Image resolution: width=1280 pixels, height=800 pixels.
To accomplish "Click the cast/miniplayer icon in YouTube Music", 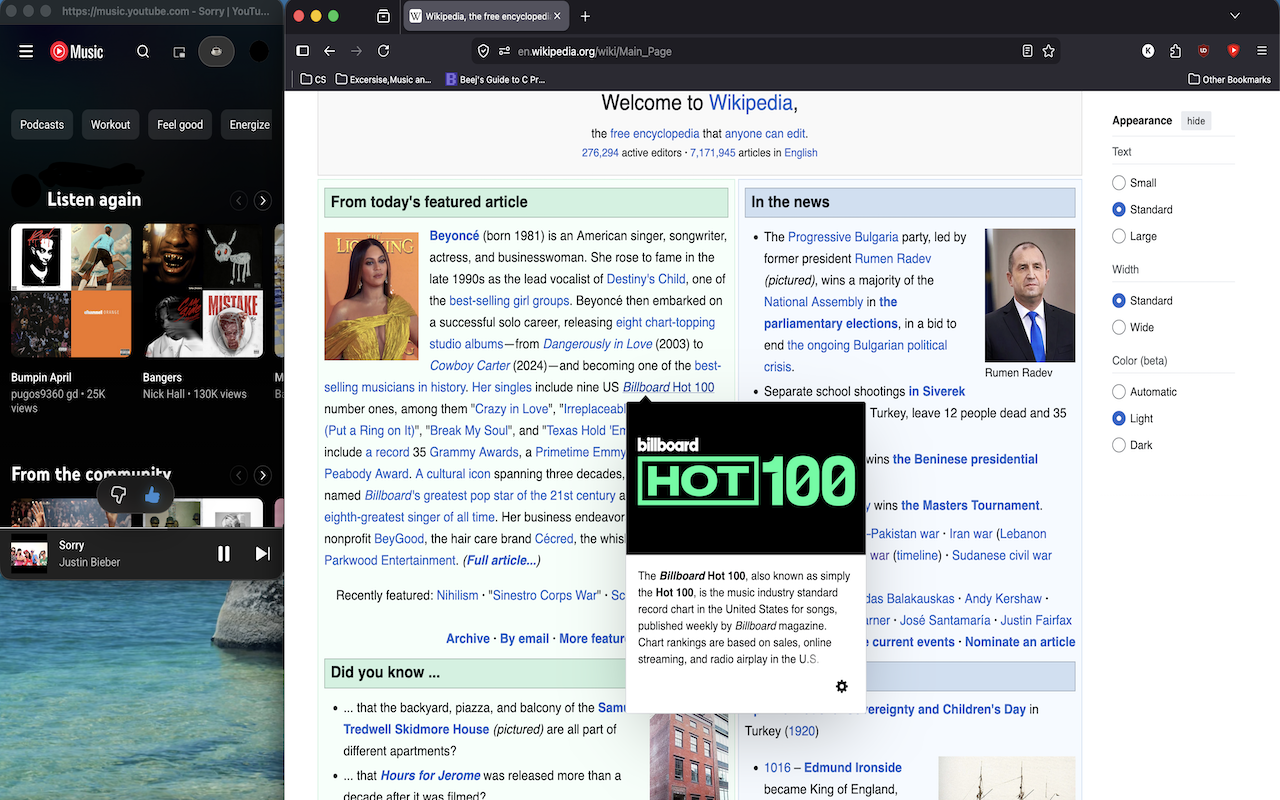I will [x=179, y=52].
